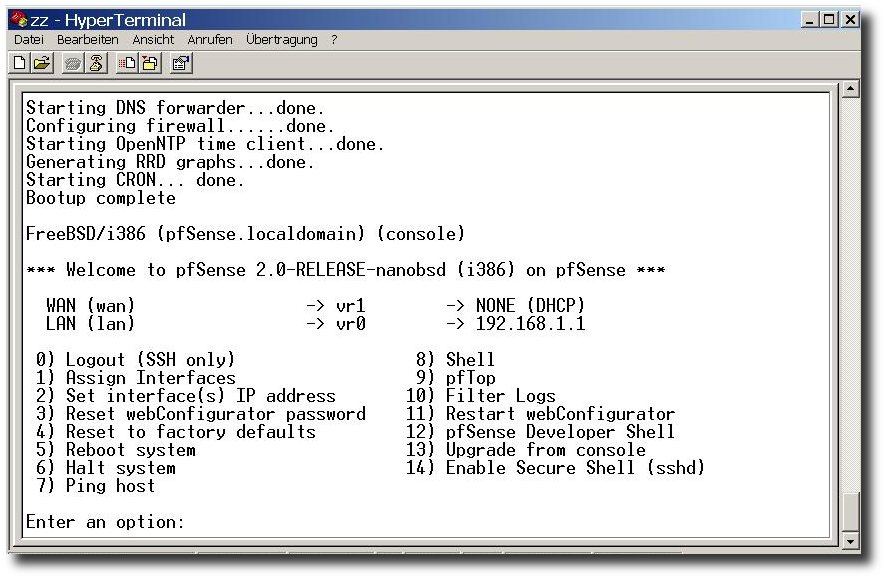Click the '192.168.1.1' IP address
886x579 pixels.
(530, 324)
